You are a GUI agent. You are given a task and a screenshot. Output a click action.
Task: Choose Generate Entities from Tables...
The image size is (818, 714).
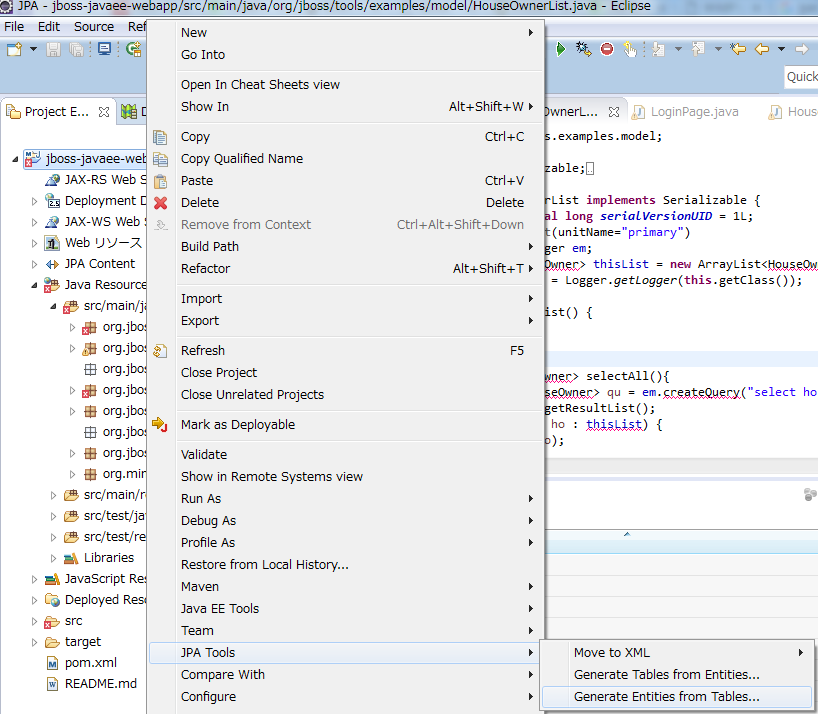pos(676,697)
